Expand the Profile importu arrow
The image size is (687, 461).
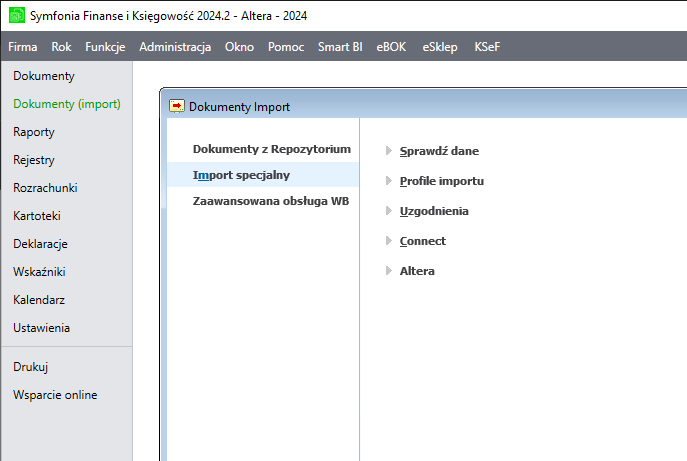[x=389, y=181]
